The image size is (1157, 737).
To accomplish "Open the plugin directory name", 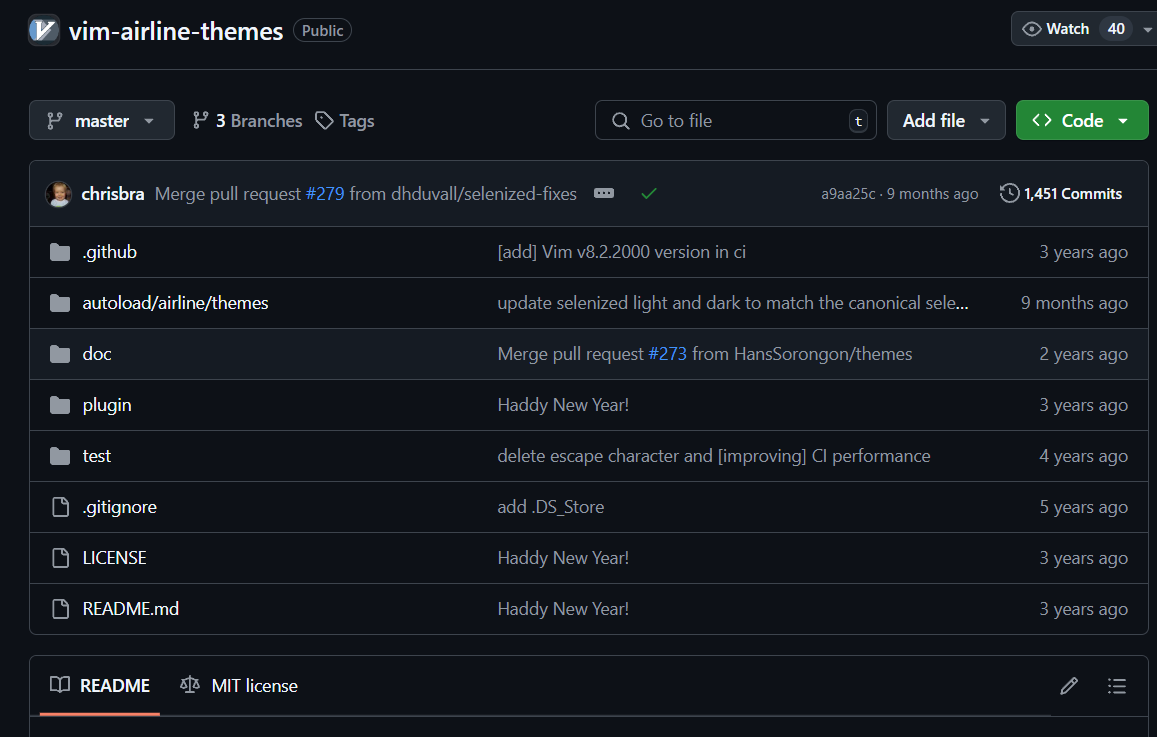I will point(107,405).
